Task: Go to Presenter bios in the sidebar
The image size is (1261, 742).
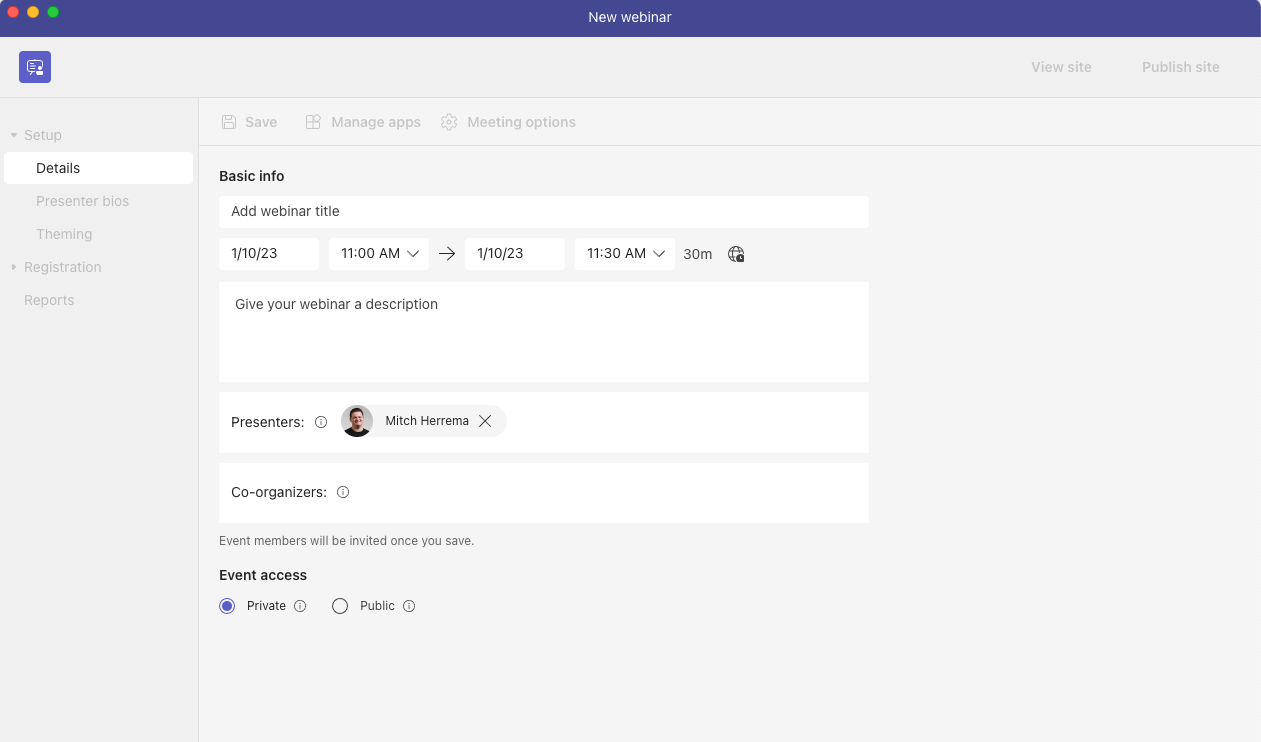Action: point(82,201)
